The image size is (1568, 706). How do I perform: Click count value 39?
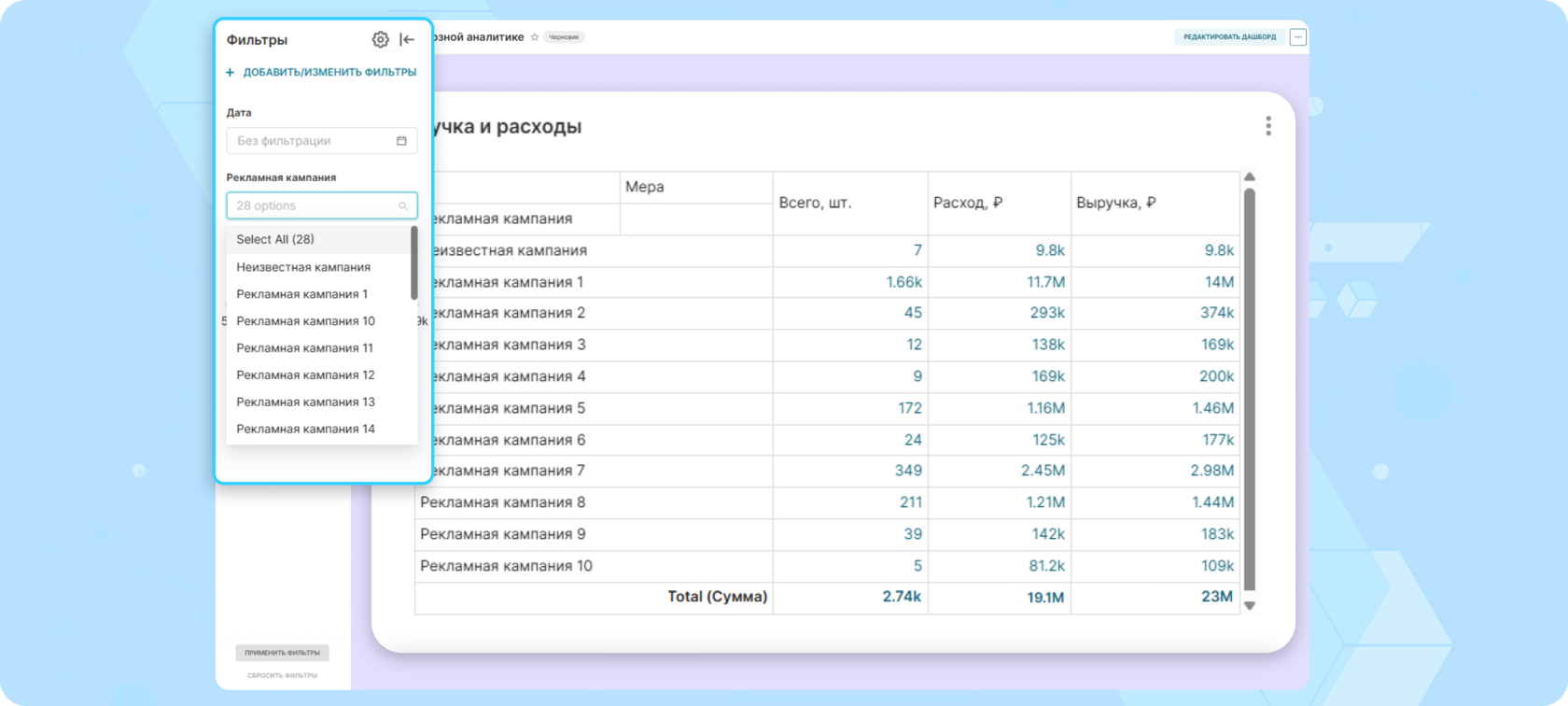913,534
